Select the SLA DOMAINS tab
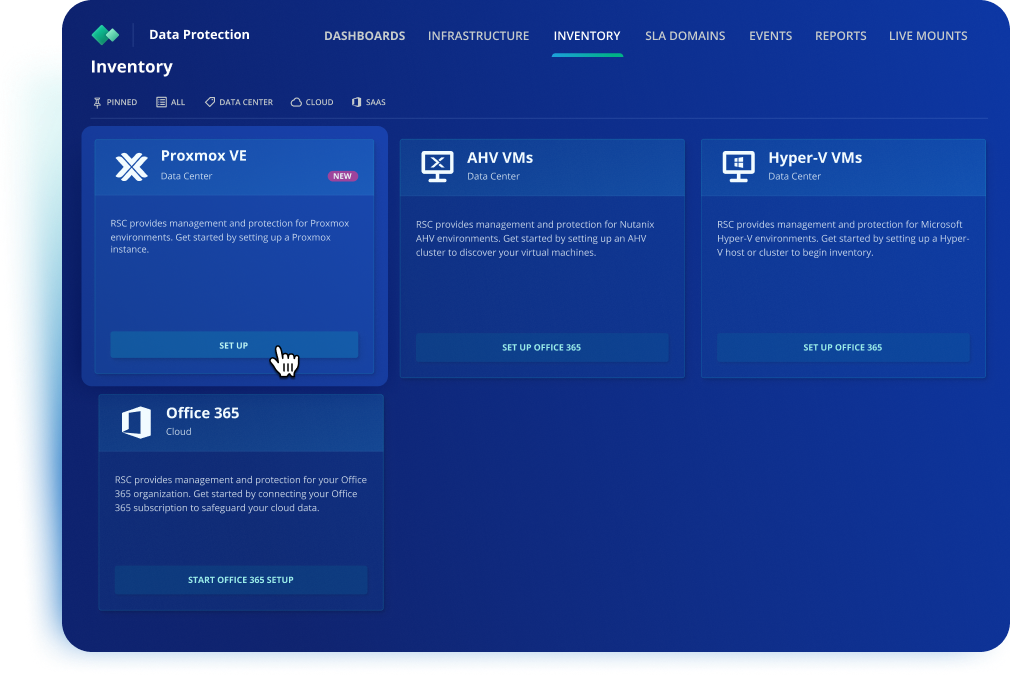This screenshot has width=1010, height=682. coord(685,35)
